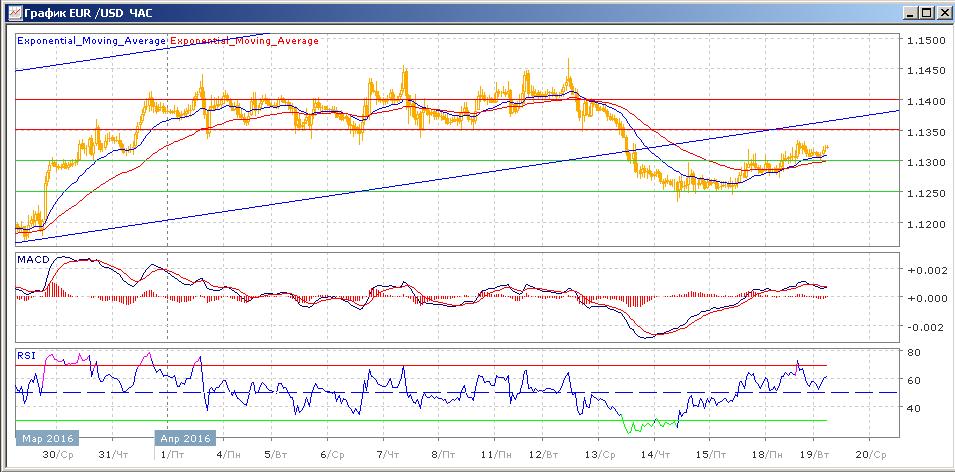This screenshot has width=955, height=472.
Task: Minimize the EUR/USD chart window
Action: click(911, 12)
